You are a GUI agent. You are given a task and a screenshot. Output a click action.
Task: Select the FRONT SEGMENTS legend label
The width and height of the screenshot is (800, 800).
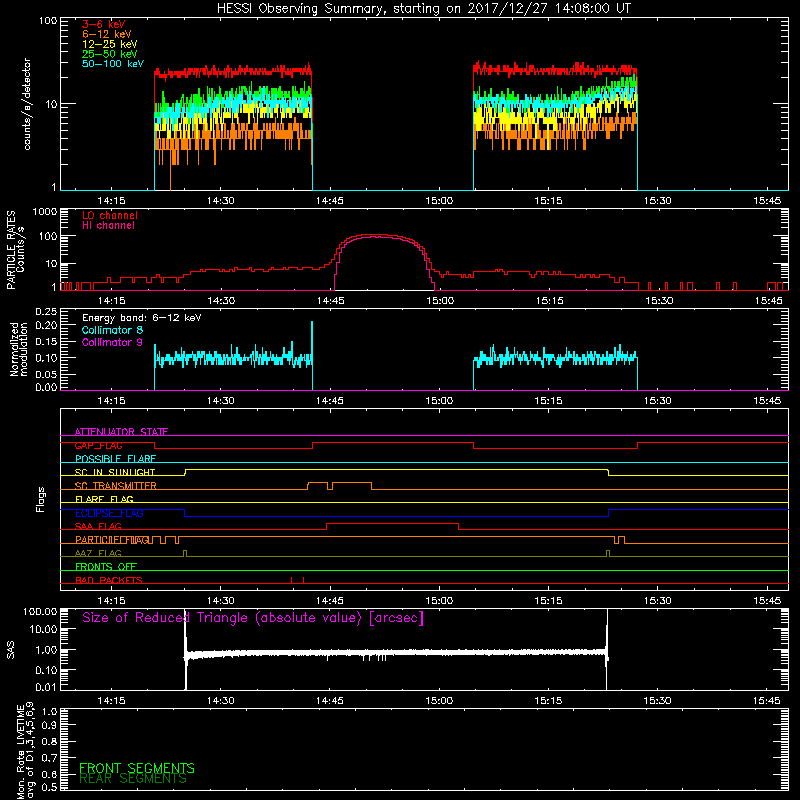(x=137, y=768)
